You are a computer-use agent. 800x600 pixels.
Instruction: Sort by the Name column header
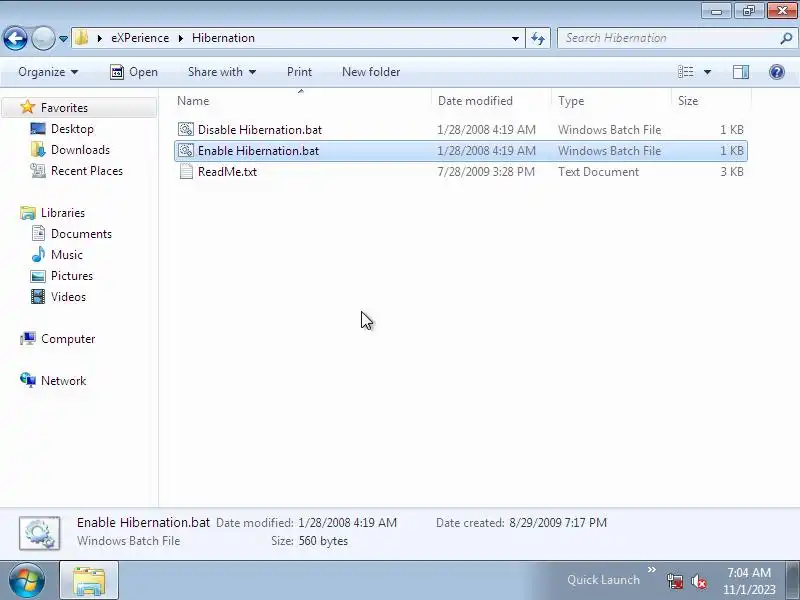pos(302,101)
